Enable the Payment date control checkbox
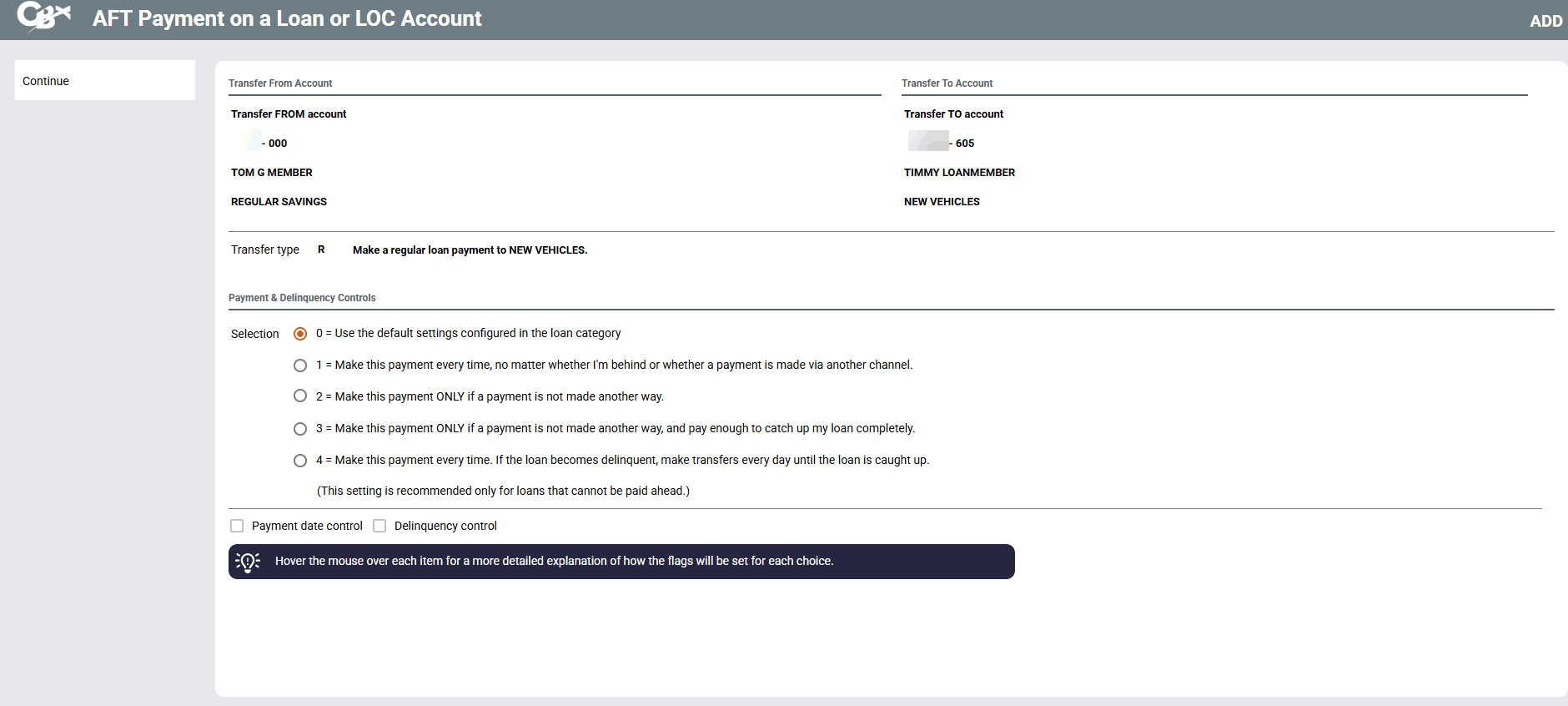 click(x=237, y=526)
